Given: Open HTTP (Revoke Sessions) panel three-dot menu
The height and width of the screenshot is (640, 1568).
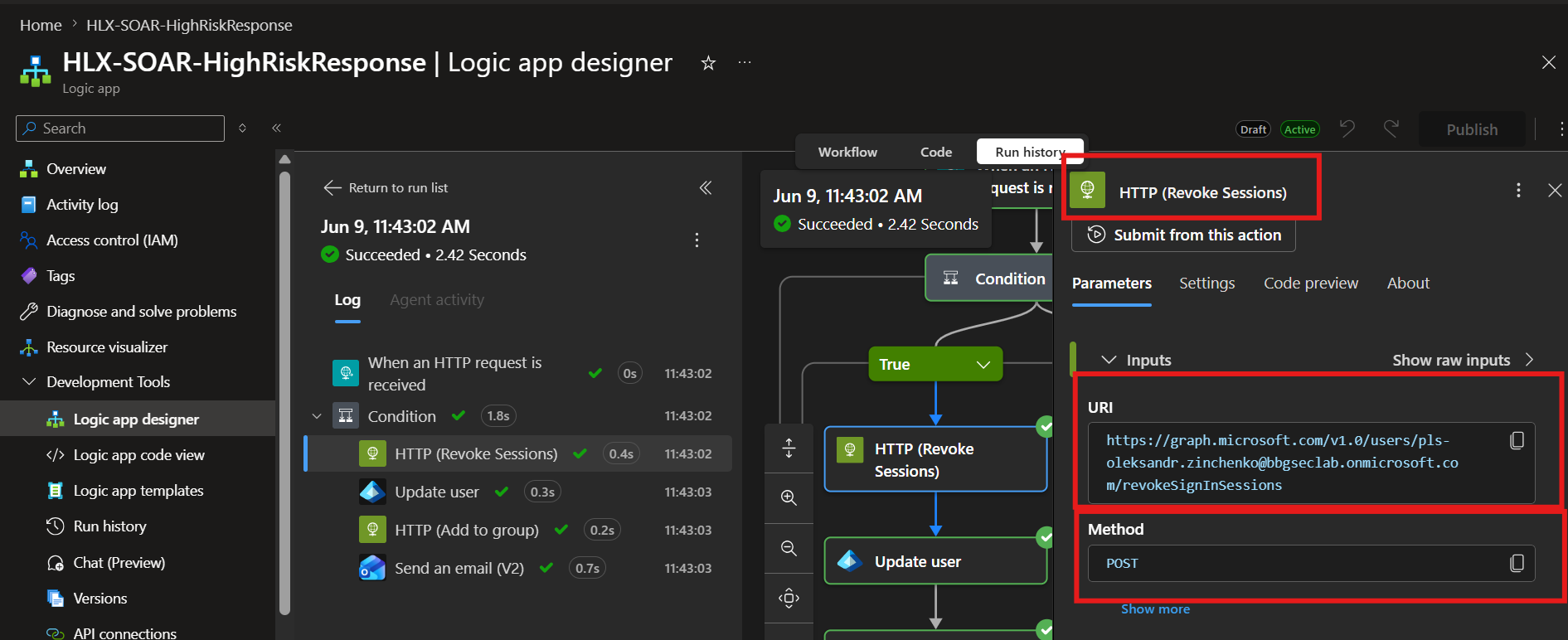Looking at the screenshot, I should [x=1518, y=191].
